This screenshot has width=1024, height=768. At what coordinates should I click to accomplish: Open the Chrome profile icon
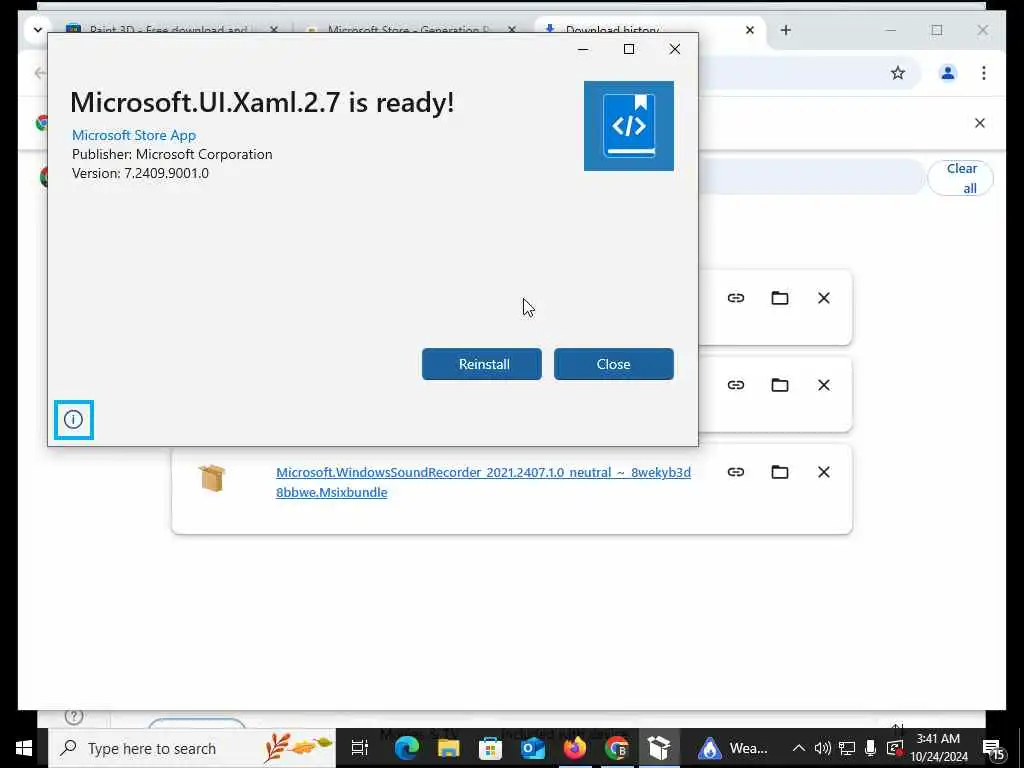[948, 73]
